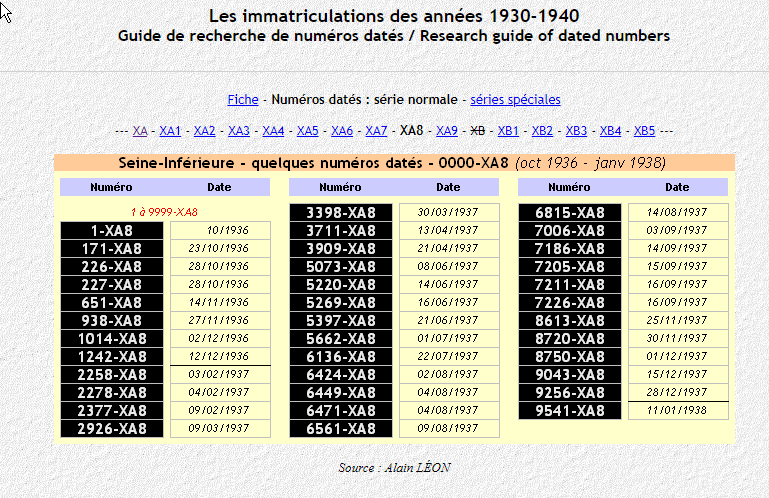Click the date 09/03/1937
This screenshot has width=769, height=498.
click(219, 428)
